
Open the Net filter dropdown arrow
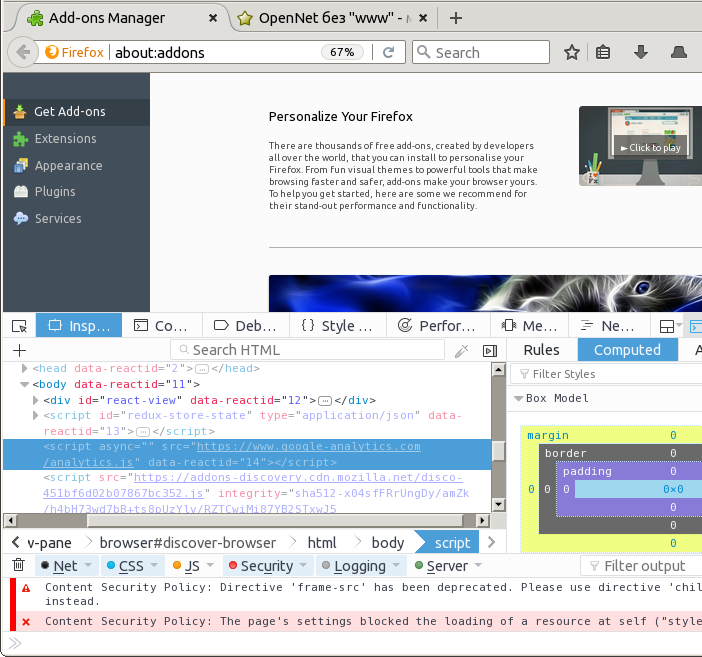[88, 565]
